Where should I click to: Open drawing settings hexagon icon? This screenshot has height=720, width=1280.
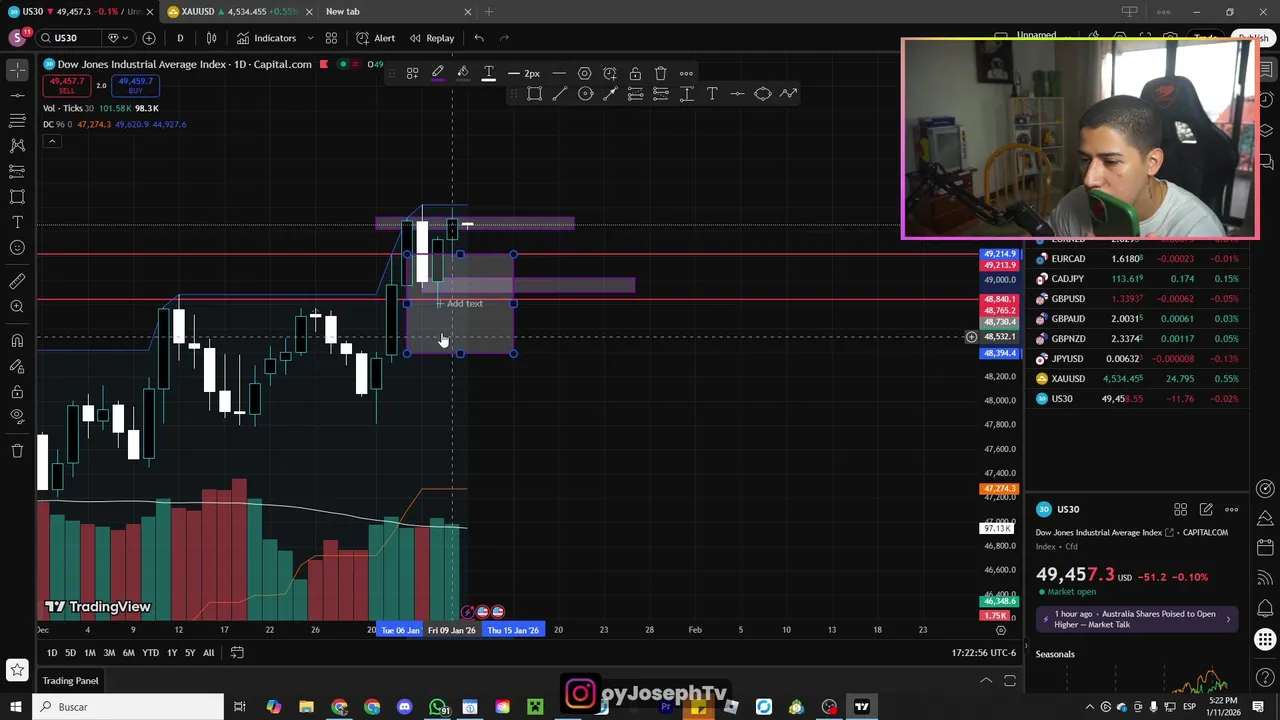coord(584,73)
